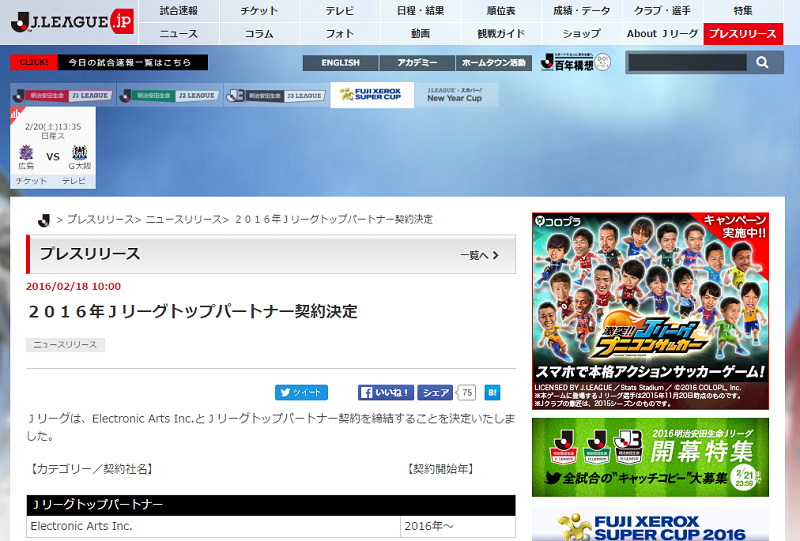
Task: Click the ホームタウン活動 button
Action: [x=493, y=63]
